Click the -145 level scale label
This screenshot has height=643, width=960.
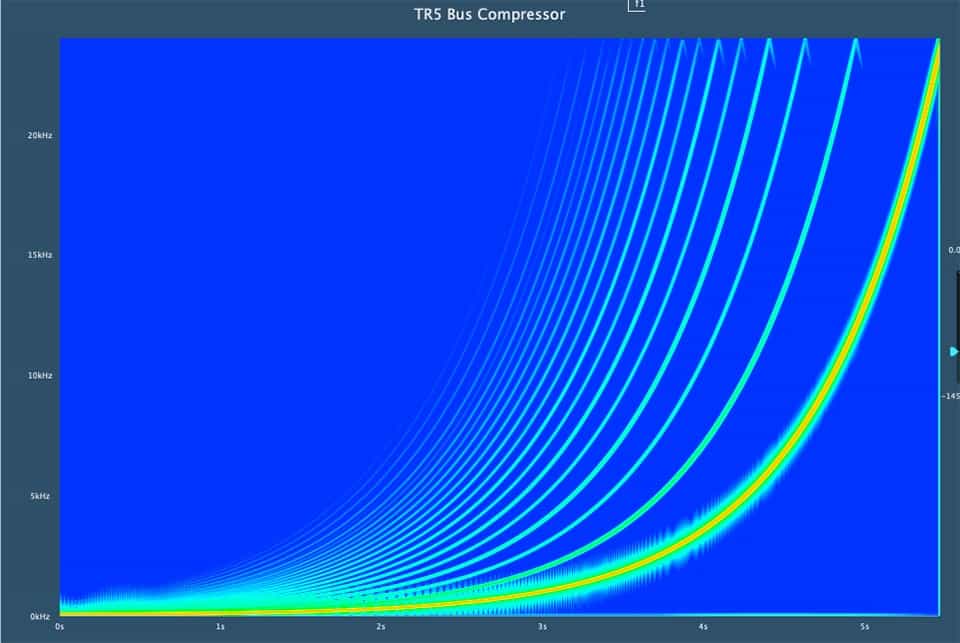coord(951,396)
